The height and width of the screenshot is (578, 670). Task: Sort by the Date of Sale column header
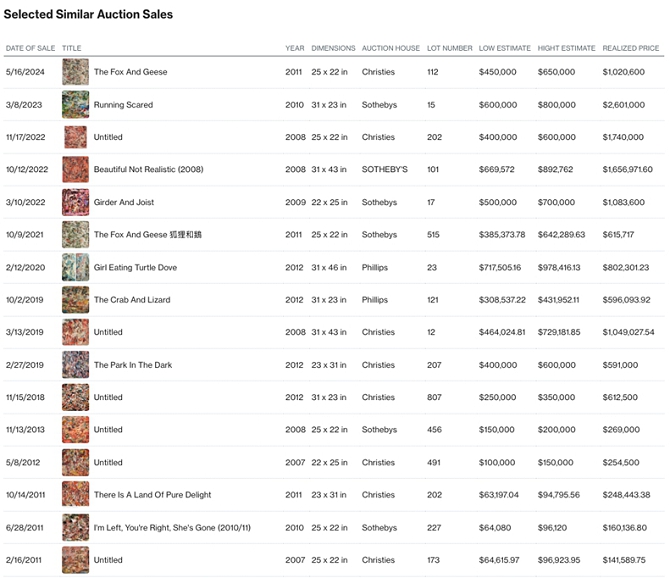(x=30, y=48)
